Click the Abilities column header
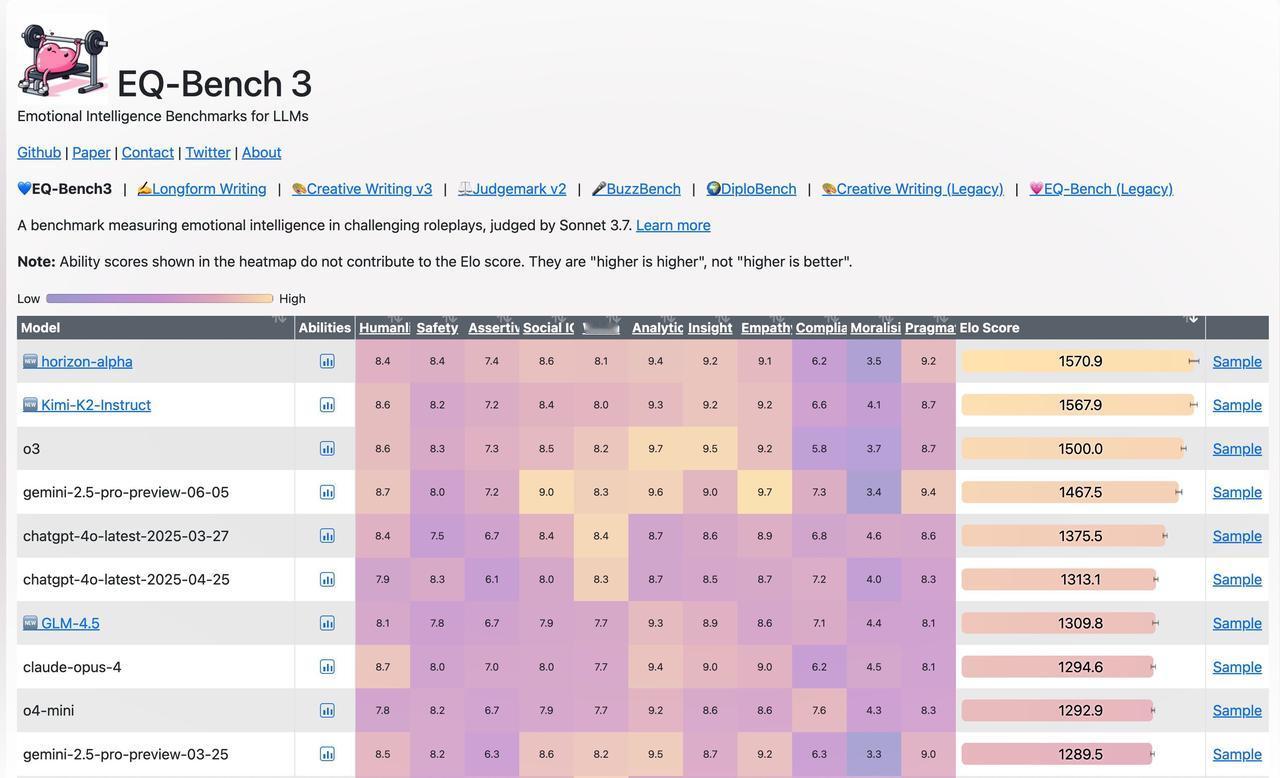Screen dimensions: 1280x778 coord(325,328)
